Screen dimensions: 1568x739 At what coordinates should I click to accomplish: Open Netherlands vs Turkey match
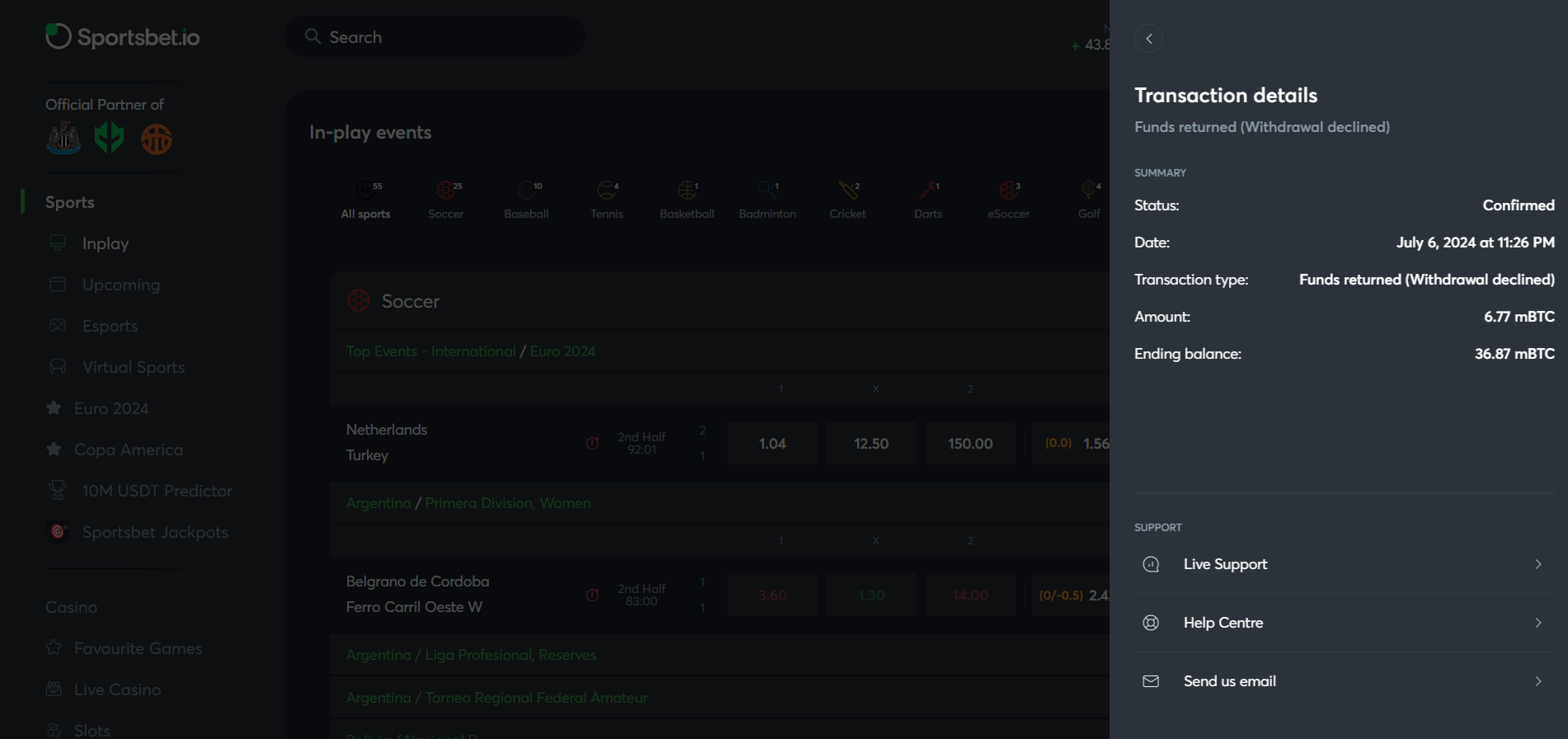387,442
